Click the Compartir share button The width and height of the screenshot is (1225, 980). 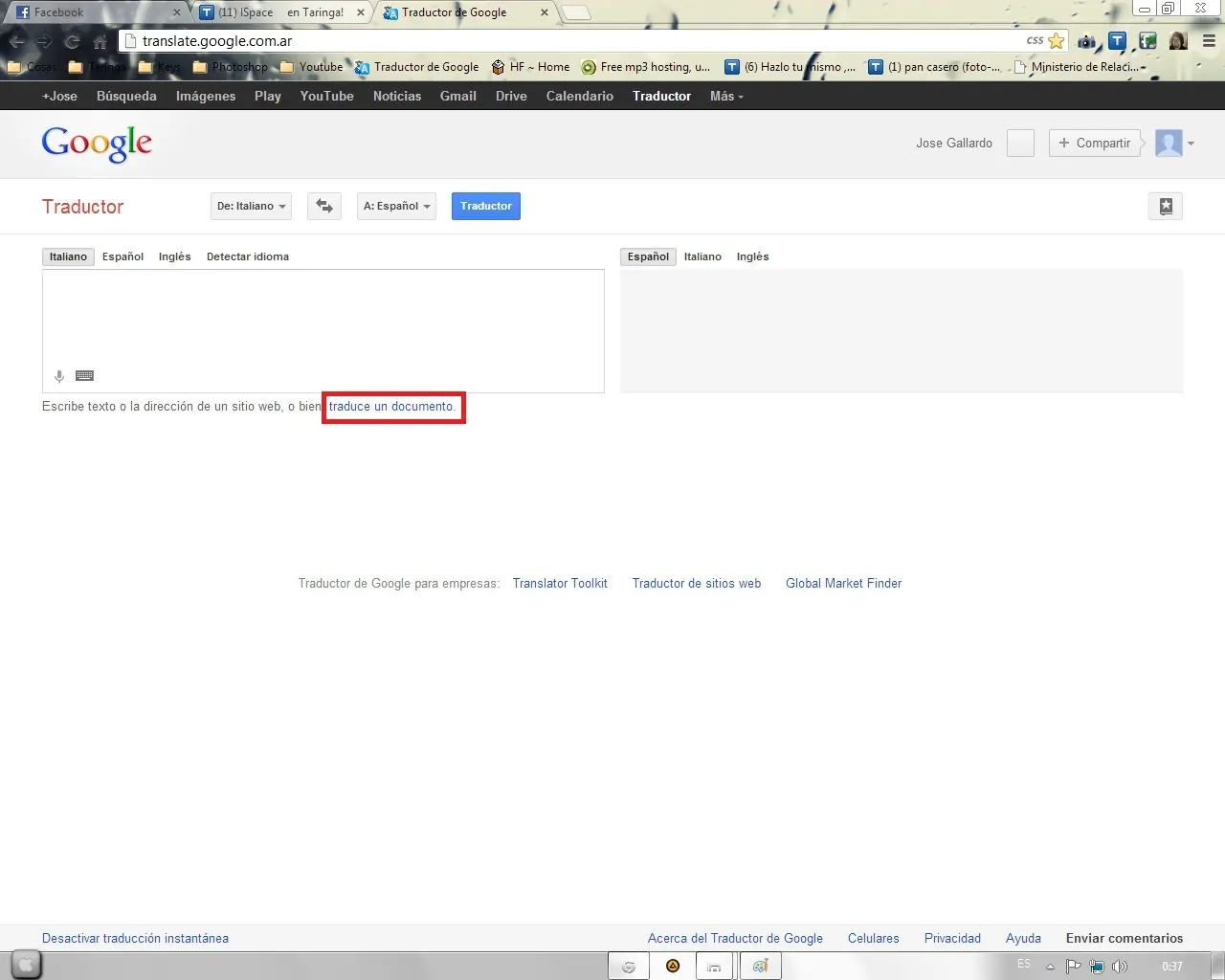coord(1095,143)
